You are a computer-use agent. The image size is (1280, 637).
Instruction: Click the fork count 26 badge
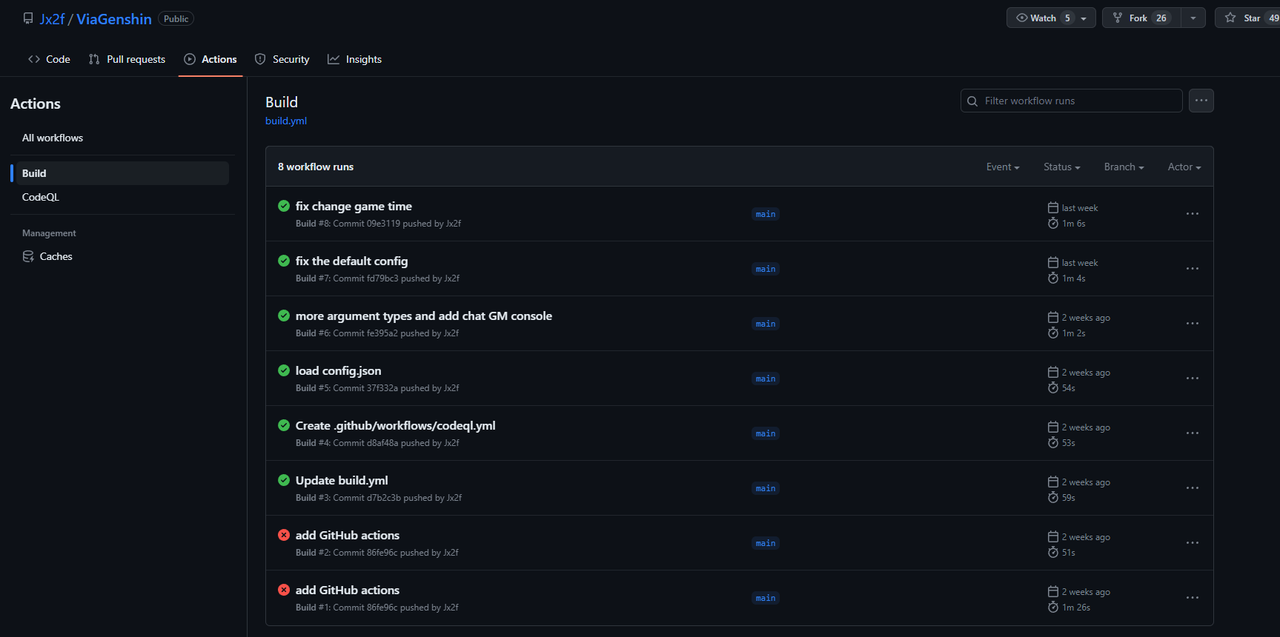click(x=1161, y=18)
